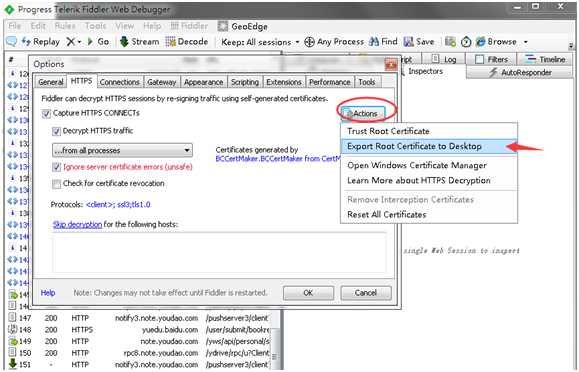Click the comment bubble toolbar icon
579x372 pixels.
(11, 41)
